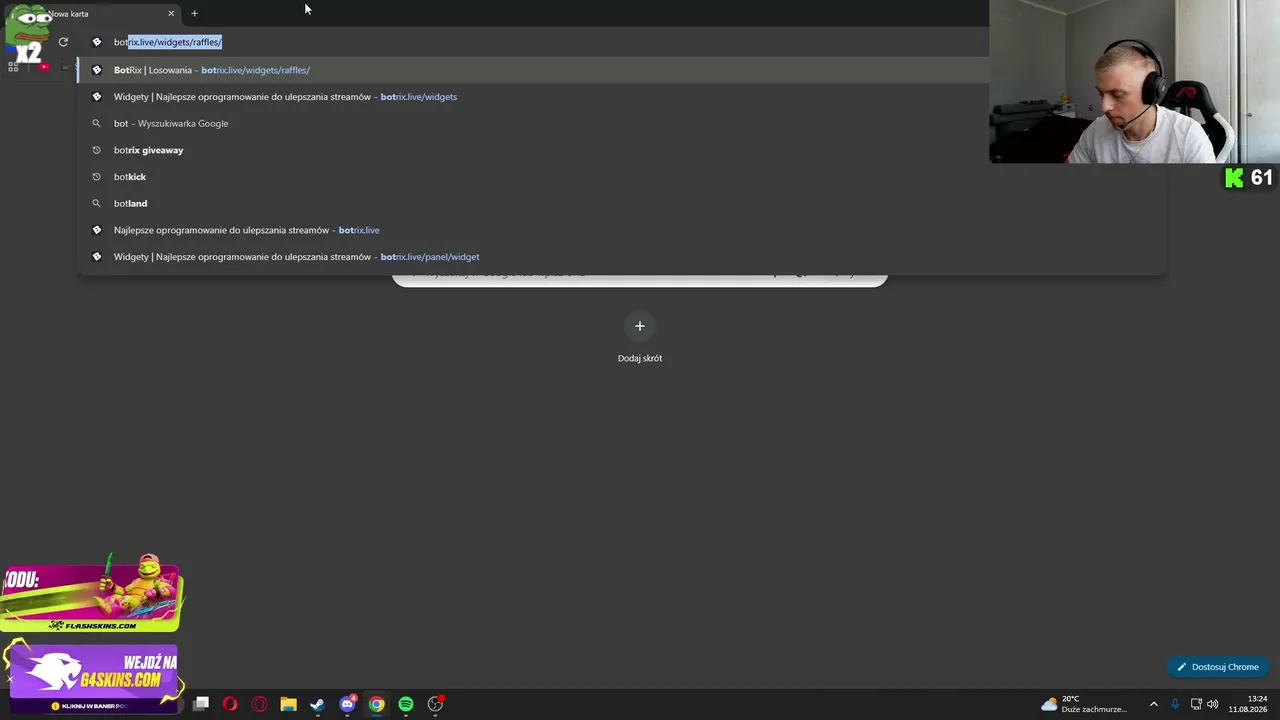Click the Dodaj skrót plus button
The width and height of the screenshot is (1280, 720).
(x=640, y=326)
